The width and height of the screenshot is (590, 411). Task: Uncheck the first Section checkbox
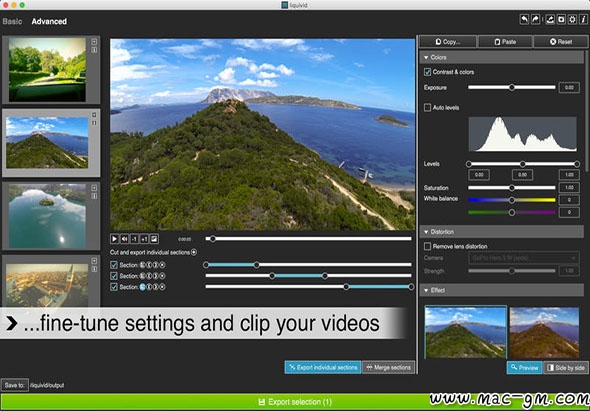click(114, 265)
